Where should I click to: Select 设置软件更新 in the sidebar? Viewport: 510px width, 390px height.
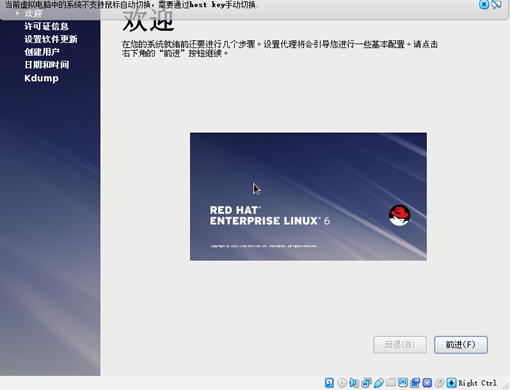pyautogui.click(x=51, y=39)
